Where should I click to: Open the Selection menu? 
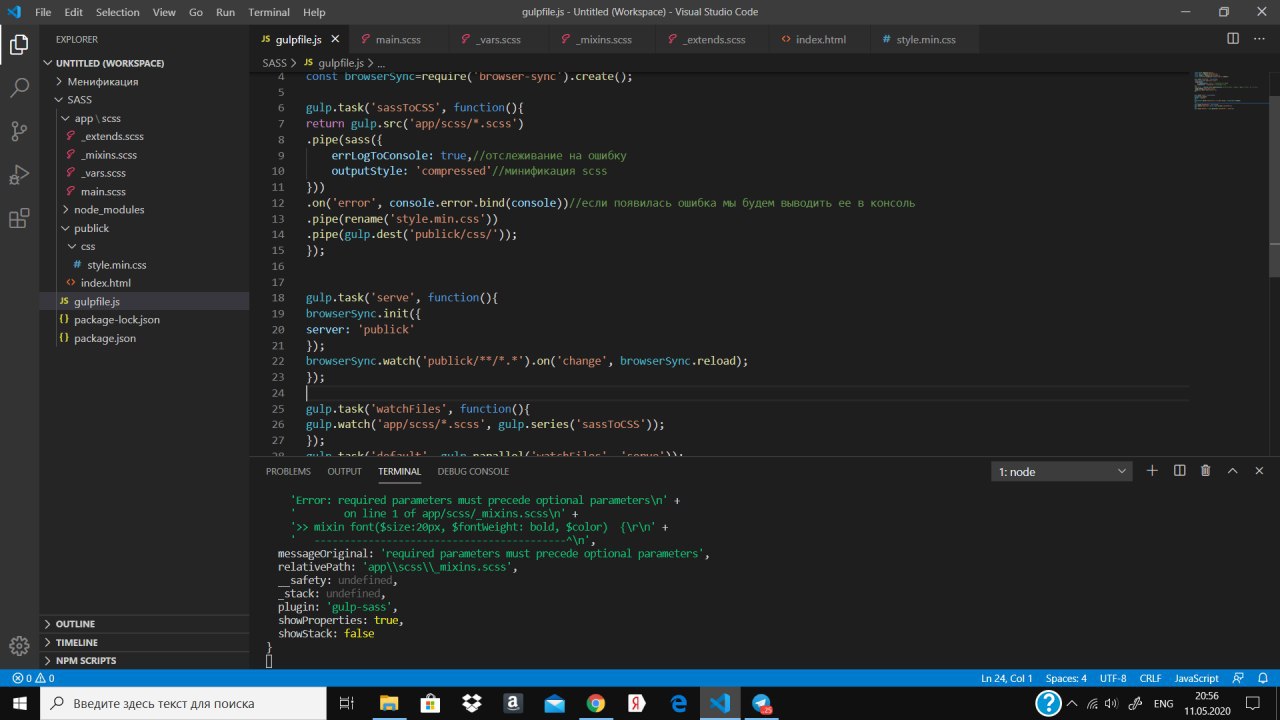tap(118, 12)
